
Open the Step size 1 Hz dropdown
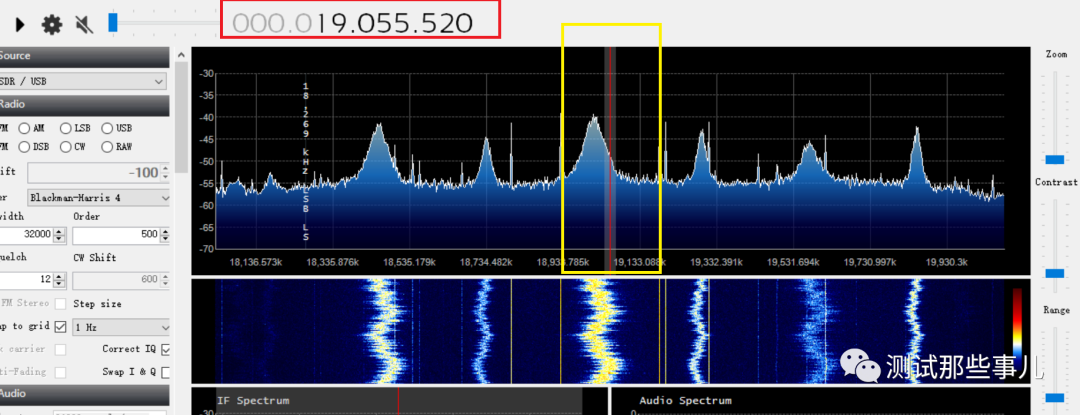(121, 327)
